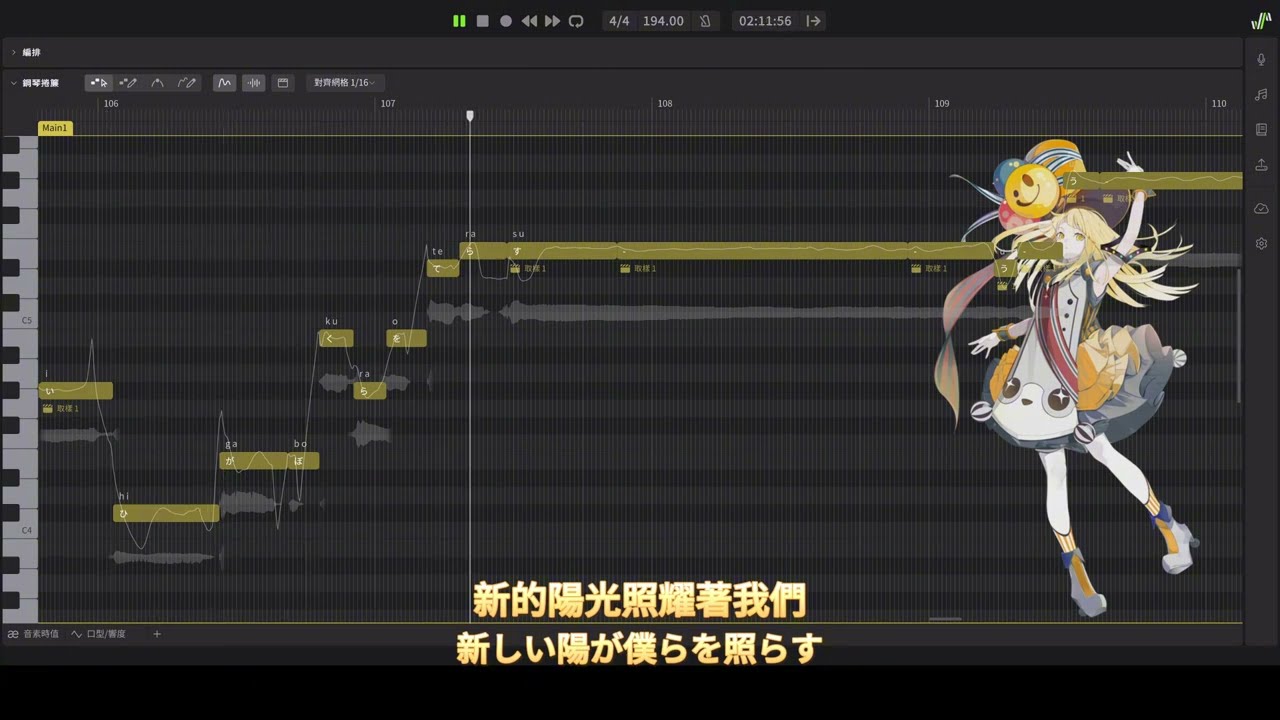Click the 02:11:56 time position display
Image resolution: width=1280 pixels, height=720 pixels.
(765, 21)
